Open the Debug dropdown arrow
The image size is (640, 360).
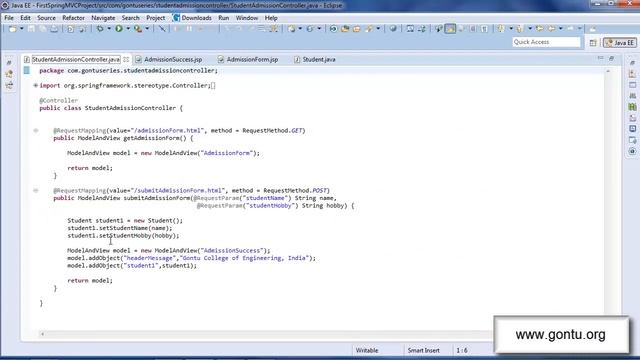click(109, 29)
